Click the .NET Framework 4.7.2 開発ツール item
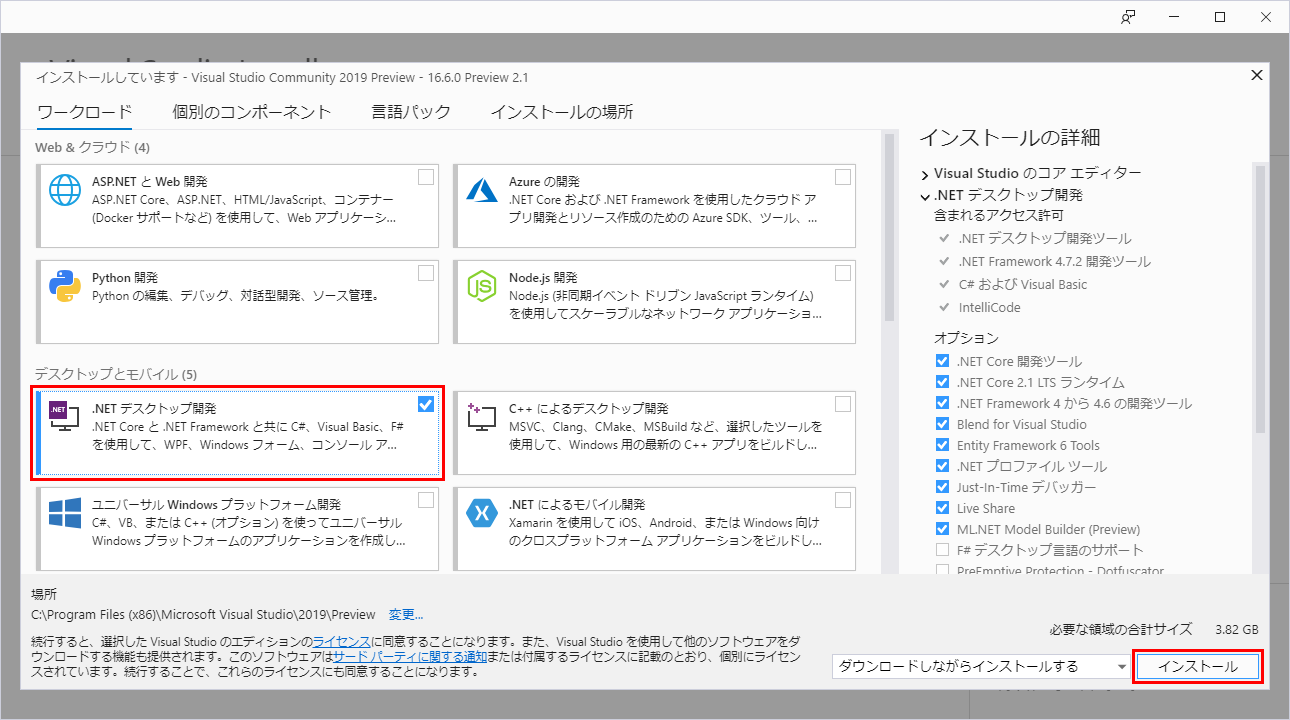The width and height of the screenshot is (1290, 720). point(1054,262)
